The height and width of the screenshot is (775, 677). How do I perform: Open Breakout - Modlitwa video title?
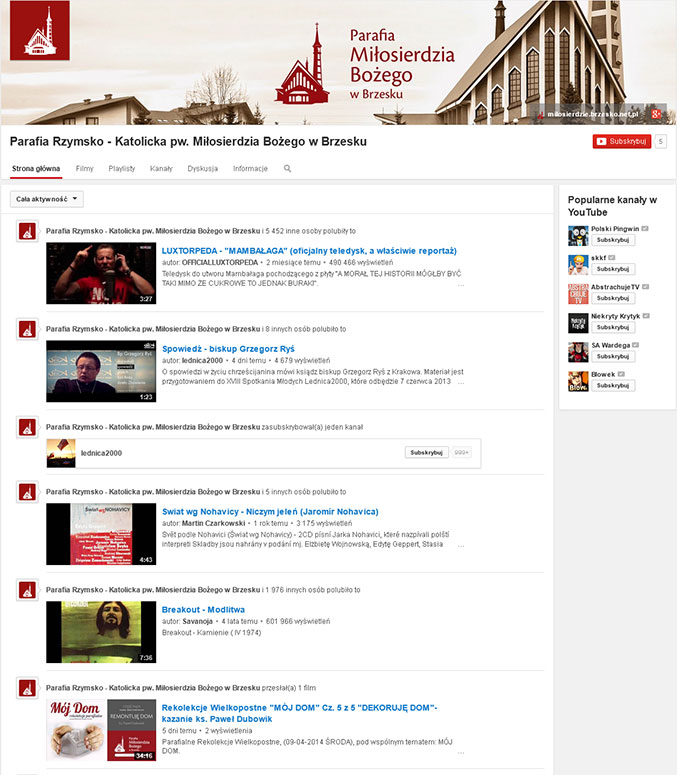(x=203, y=610)
